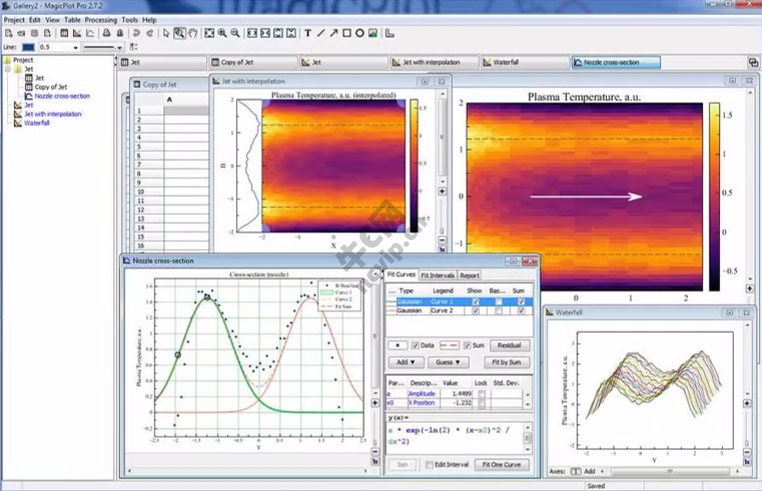The image size is (762, 491).
Task: Choose the ellipse drawing tool
Action: tap(360, 33)
